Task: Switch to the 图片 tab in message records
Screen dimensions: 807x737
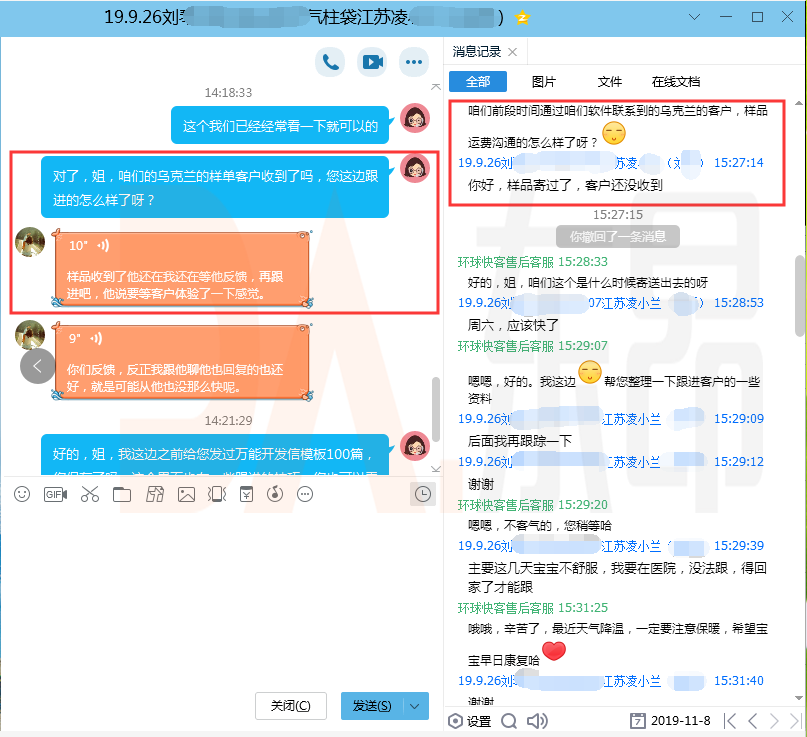Action: 544,82
